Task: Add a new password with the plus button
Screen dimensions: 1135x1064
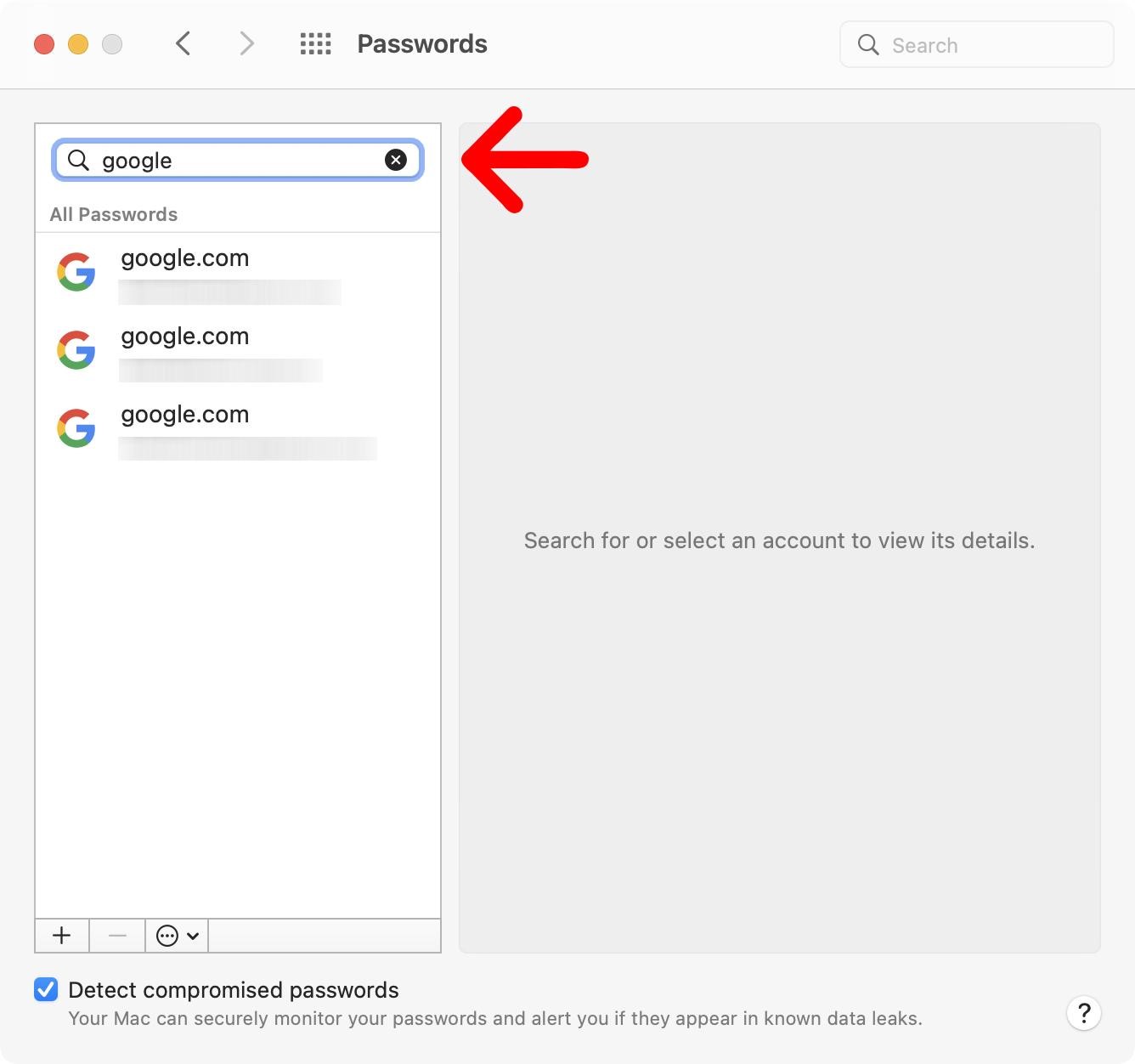Action: (x=61, y=935)
